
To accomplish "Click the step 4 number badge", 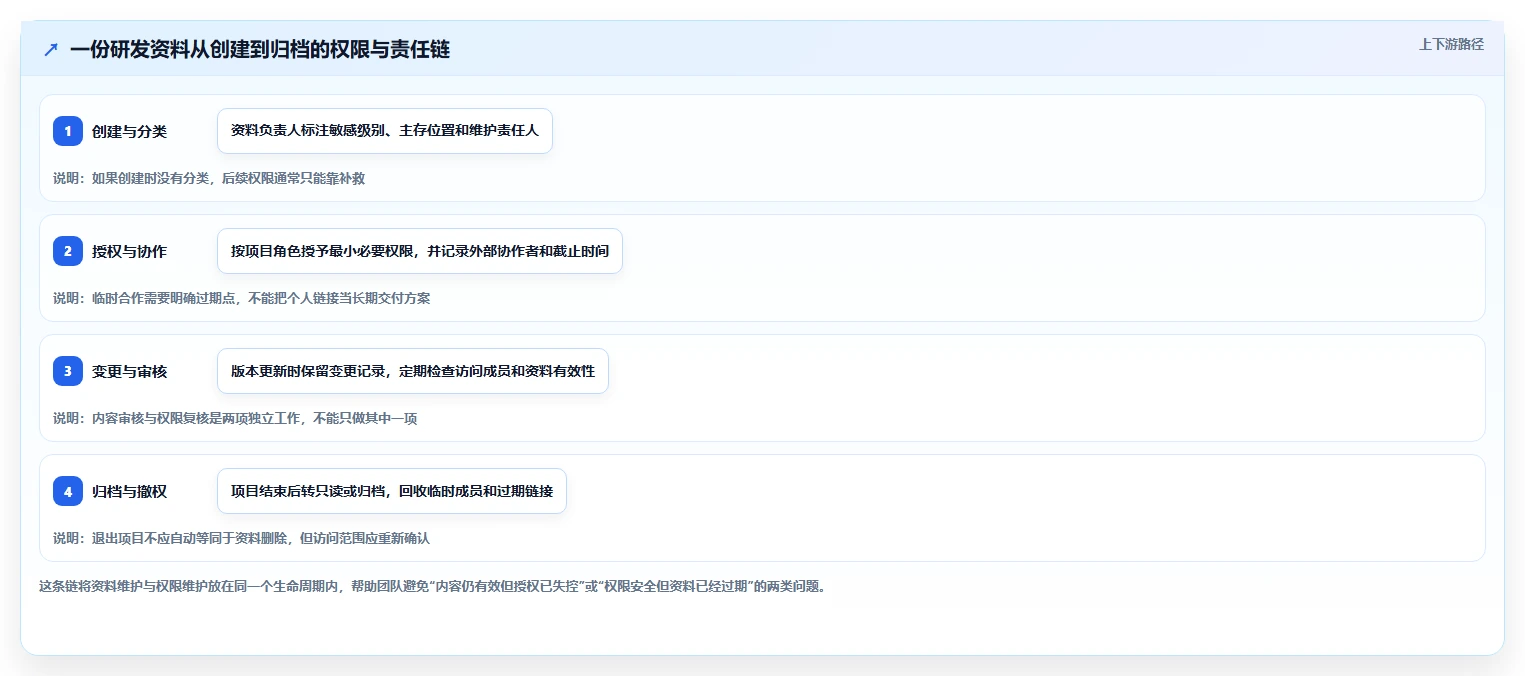I will [68, 491].
